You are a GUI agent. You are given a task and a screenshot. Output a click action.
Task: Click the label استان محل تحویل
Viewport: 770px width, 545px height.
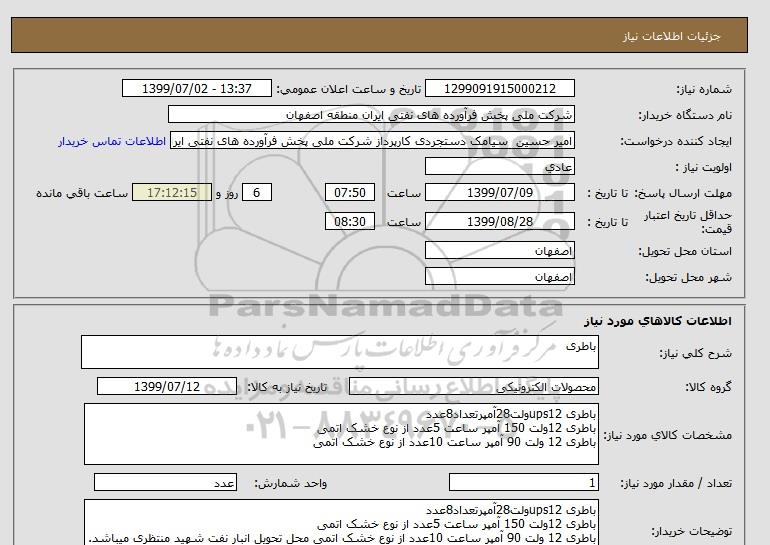(685, 251)
